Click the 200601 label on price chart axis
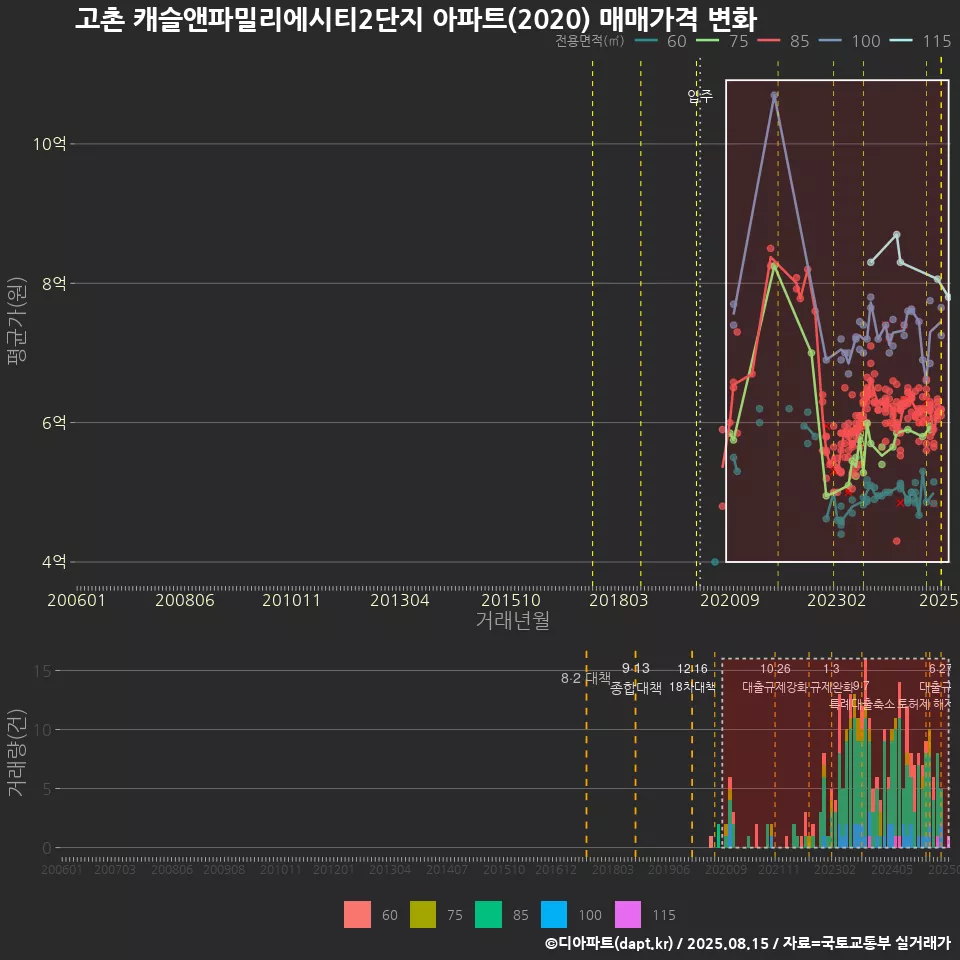 (77, 600)
